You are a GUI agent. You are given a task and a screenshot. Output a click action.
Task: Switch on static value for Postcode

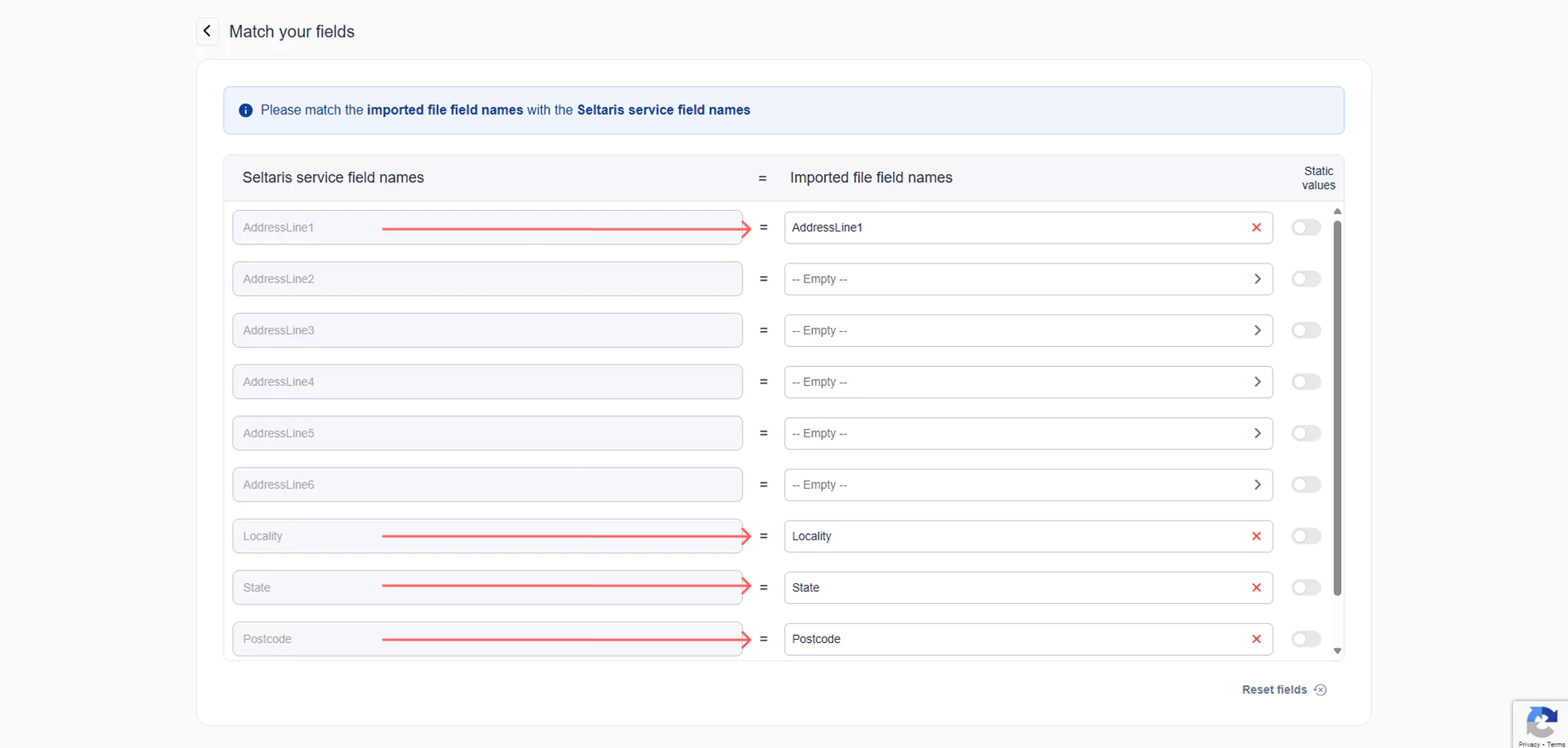[1305, 639]
